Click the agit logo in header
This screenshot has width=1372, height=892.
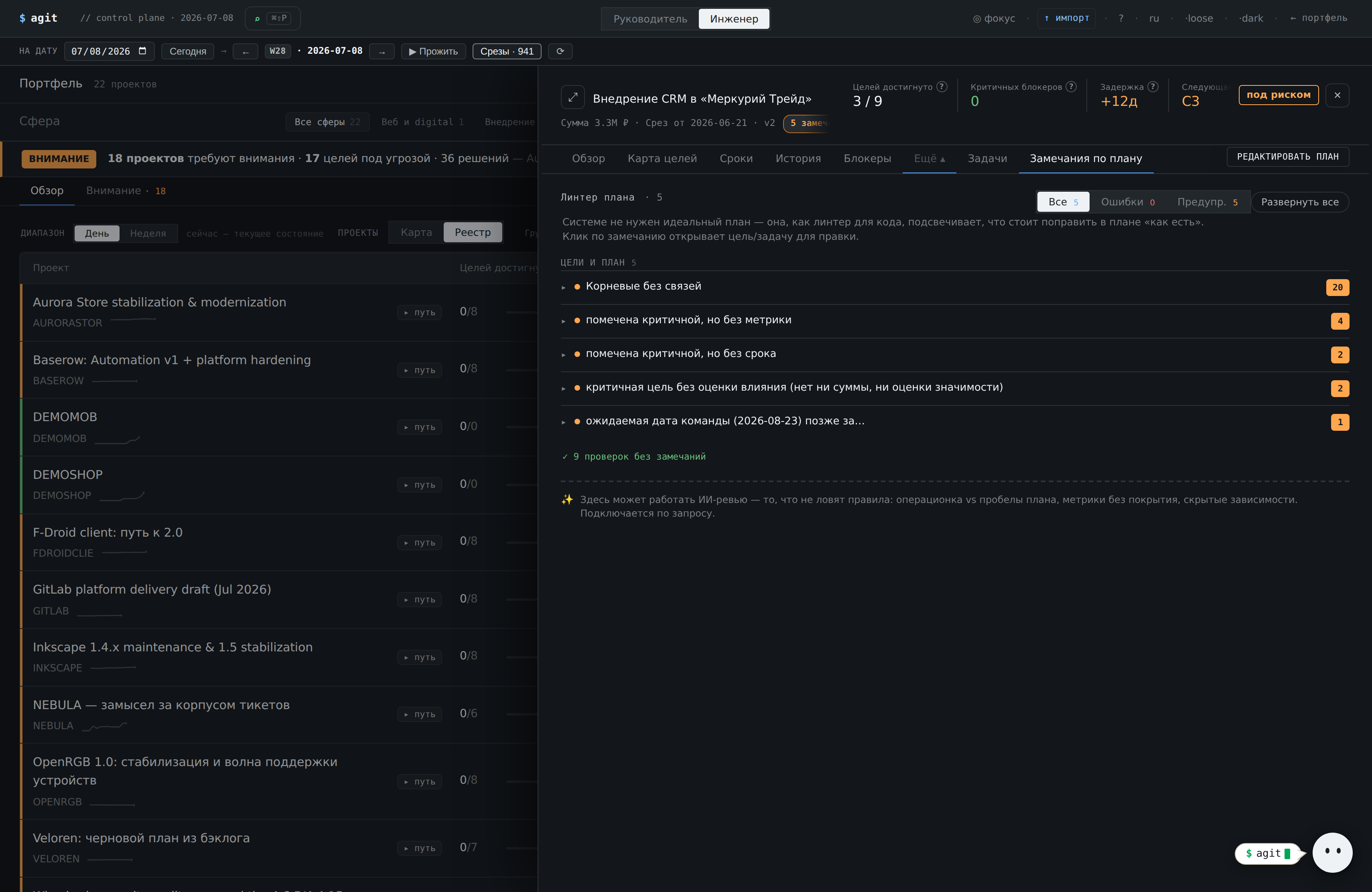pyautogui.click(x=38, y=18)
